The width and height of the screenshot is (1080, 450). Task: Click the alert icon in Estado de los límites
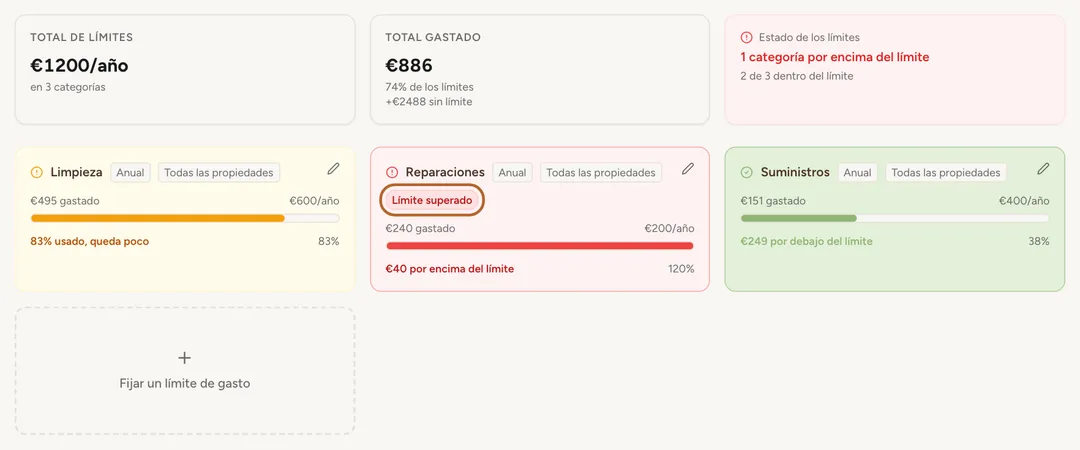click(747, 37)
